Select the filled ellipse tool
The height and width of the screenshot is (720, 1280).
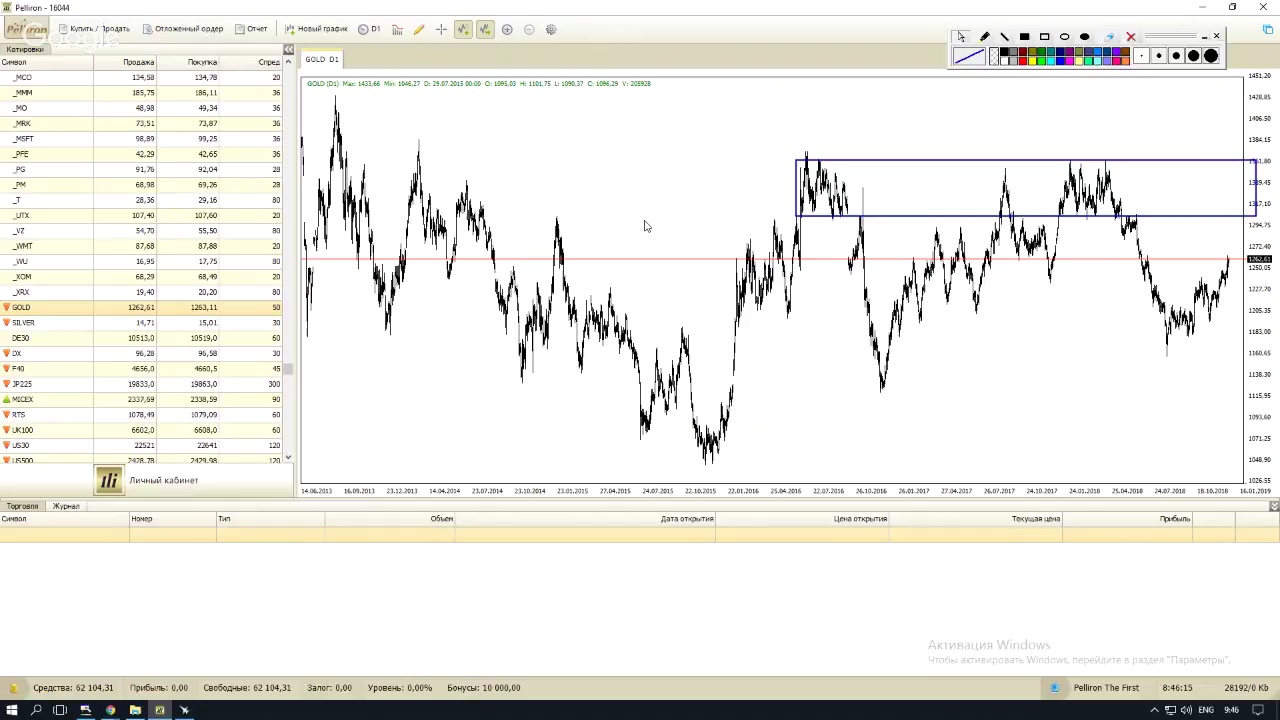[x=1085, y=37]
